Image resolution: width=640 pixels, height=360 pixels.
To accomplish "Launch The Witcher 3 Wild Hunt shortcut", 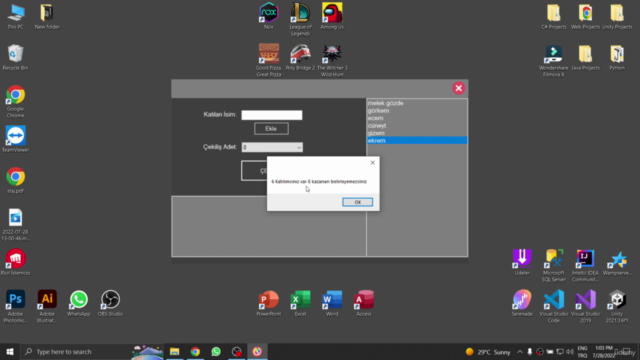I will [332, 60].
